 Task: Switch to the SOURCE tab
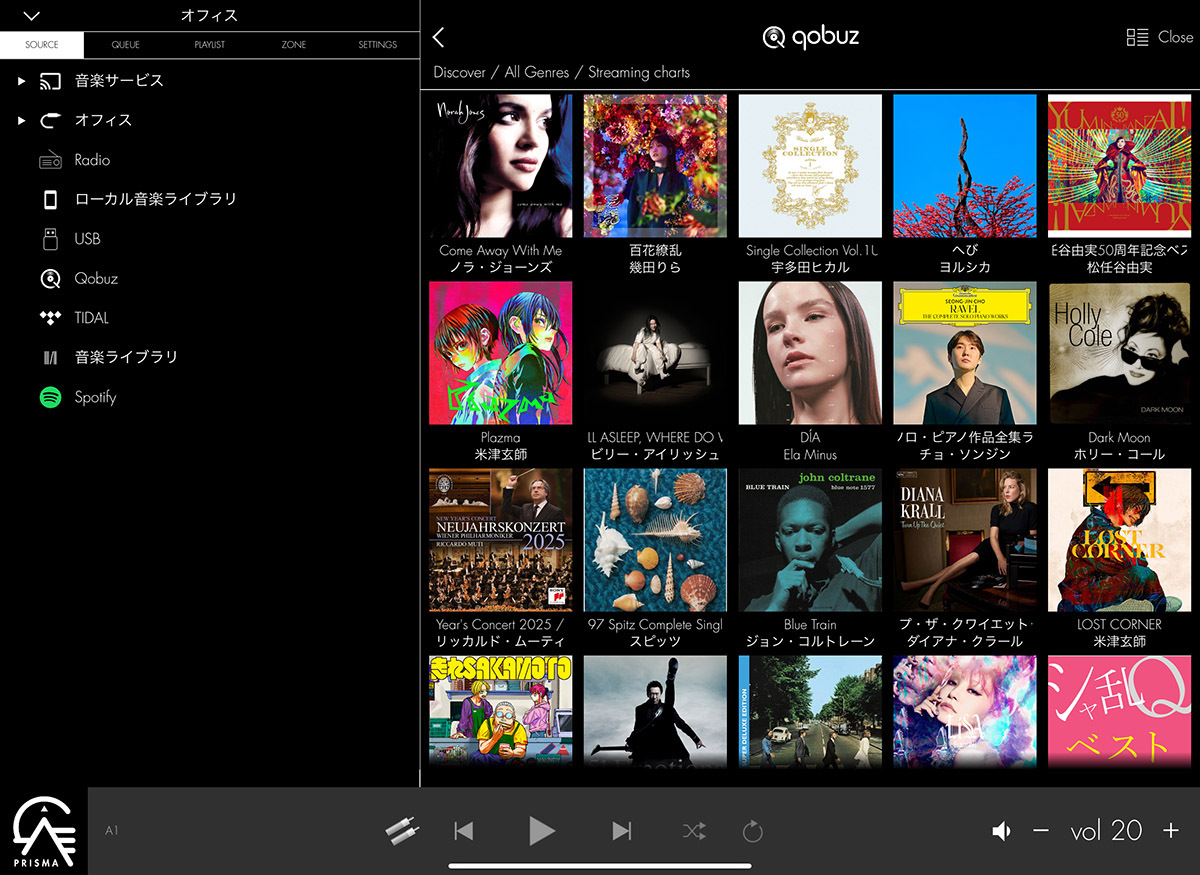click(42, 45)
